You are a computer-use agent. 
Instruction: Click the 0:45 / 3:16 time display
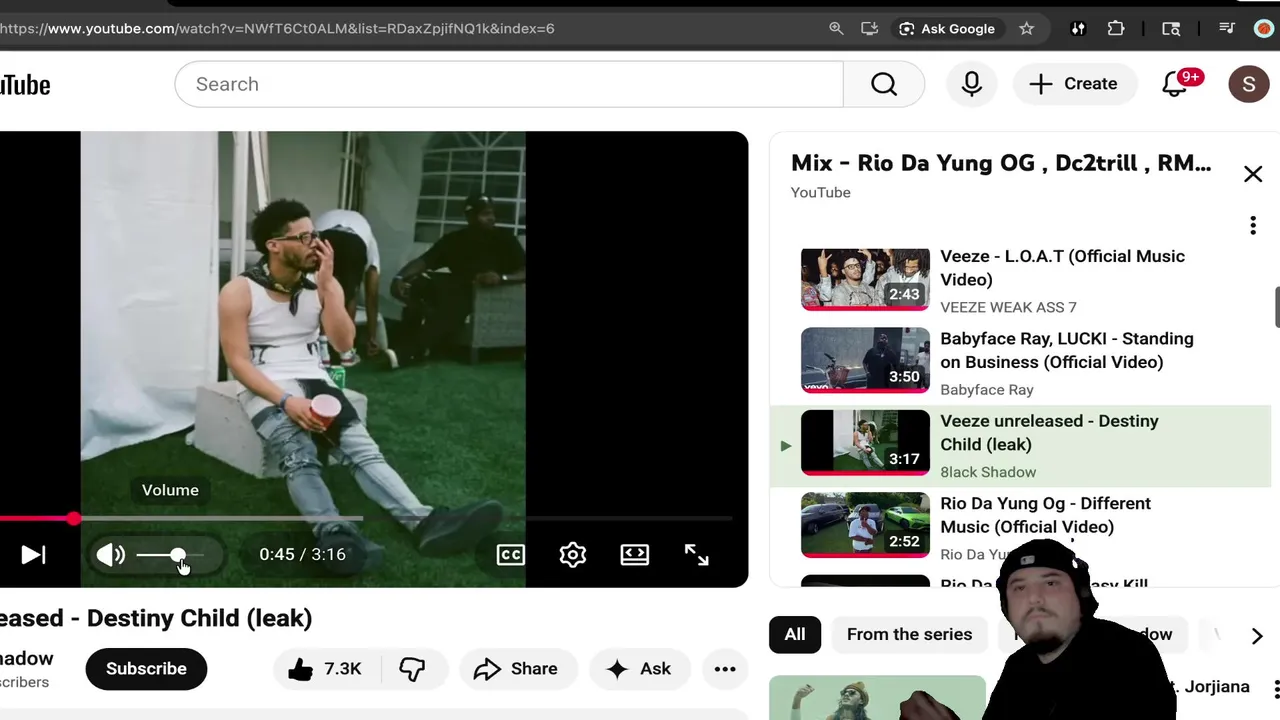point(302,555)
